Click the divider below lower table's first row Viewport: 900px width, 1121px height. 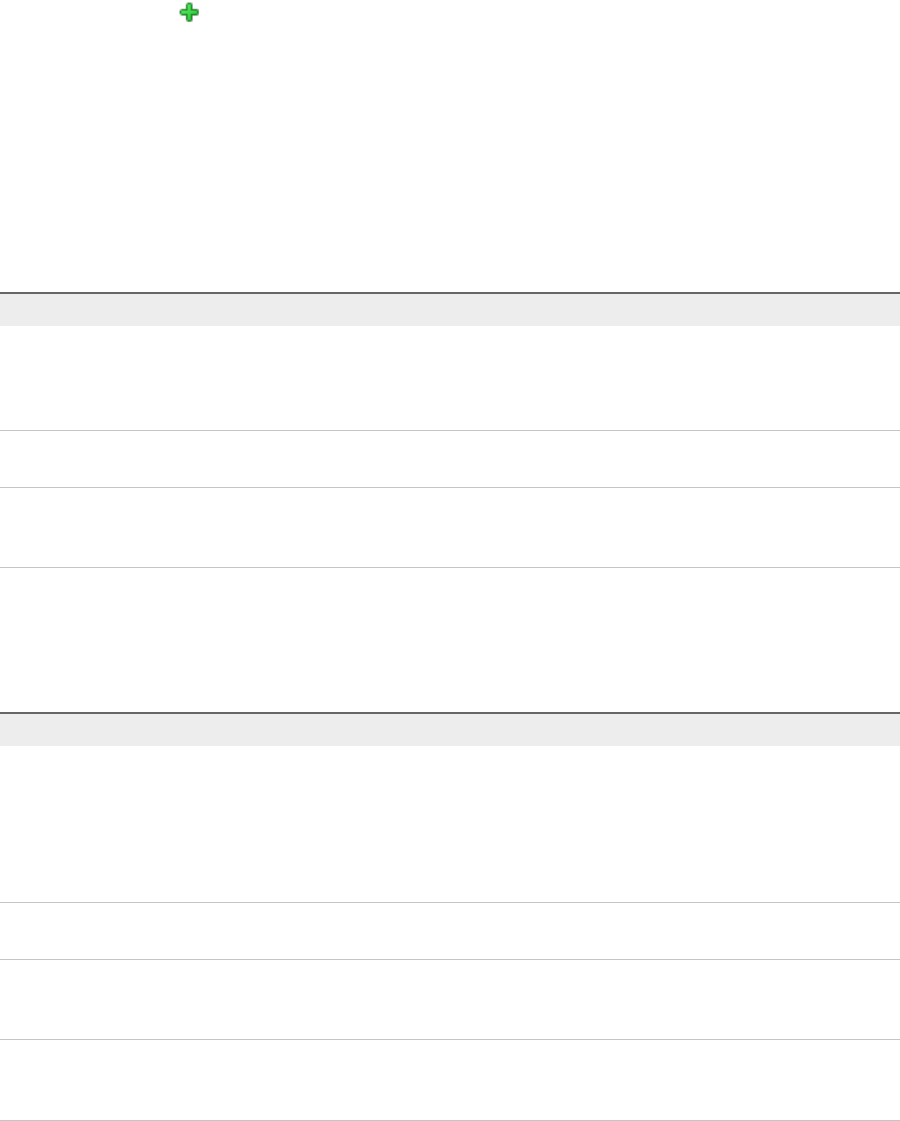(450, 903)
